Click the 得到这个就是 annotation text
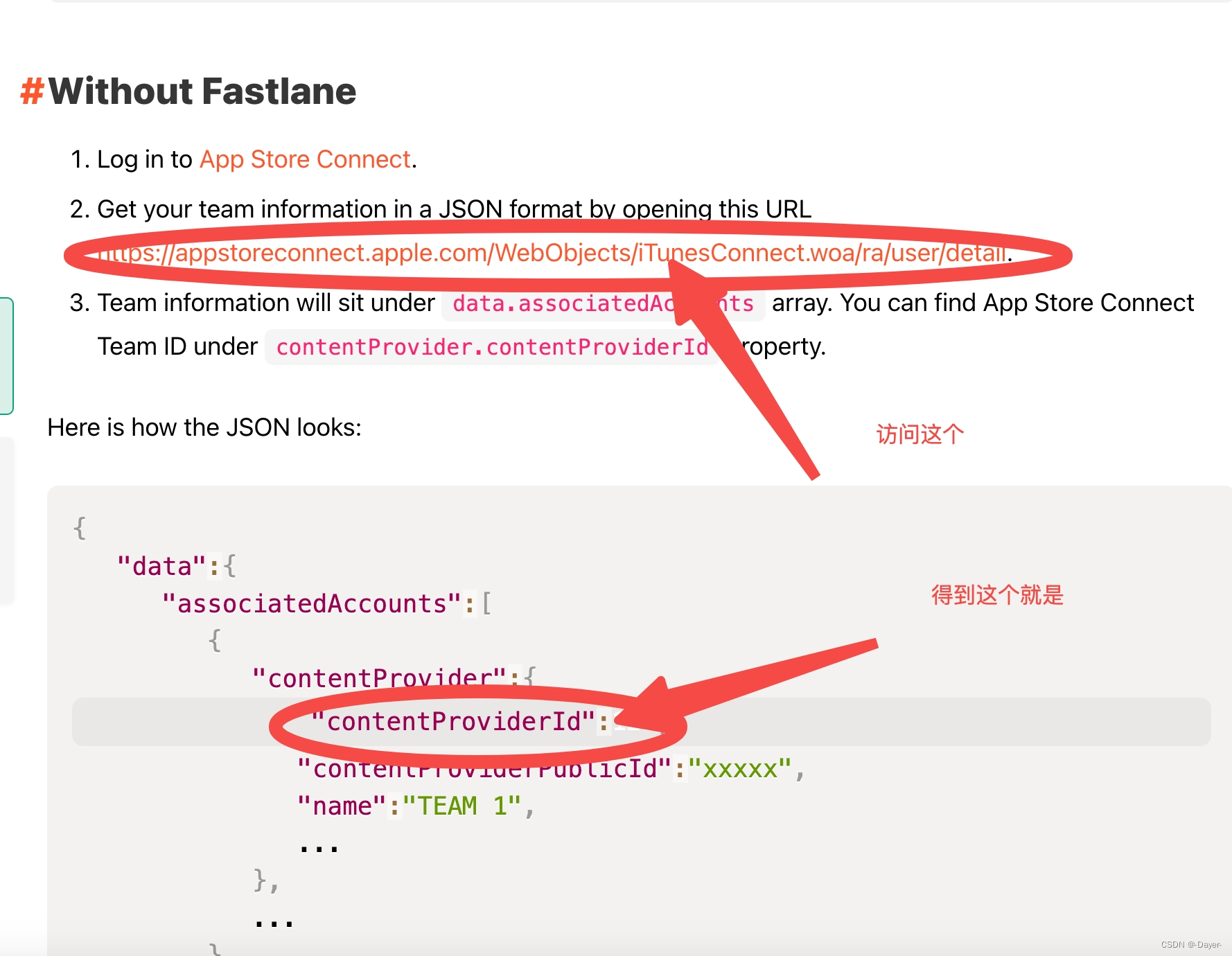The height and width of the screenshot is (956, 1232). coord(996,595)
